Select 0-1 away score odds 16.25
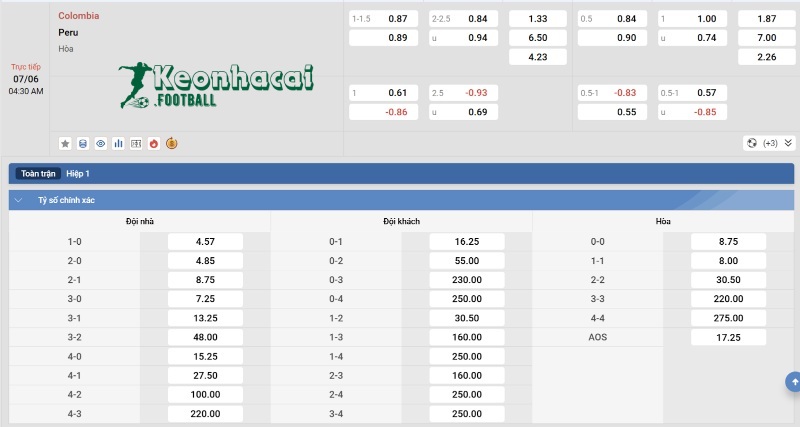Screen dimensions: 800x427 (x=467, y=241)
